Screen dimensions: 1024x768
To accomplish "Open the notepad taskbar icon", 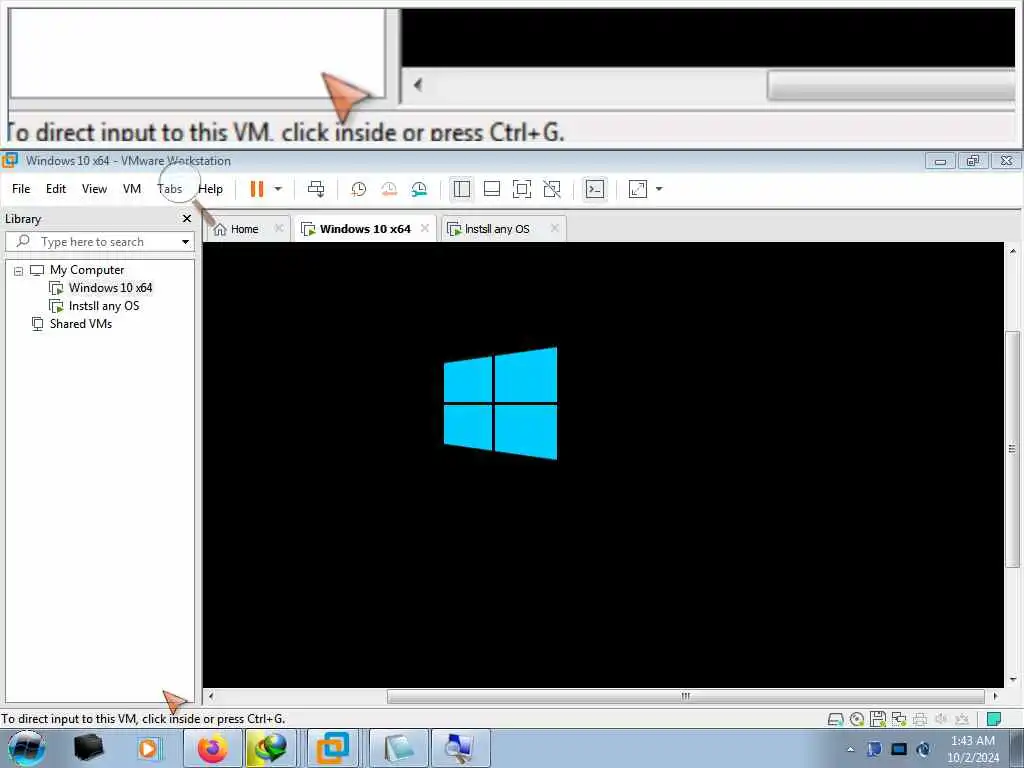I will tap(398, 748).
